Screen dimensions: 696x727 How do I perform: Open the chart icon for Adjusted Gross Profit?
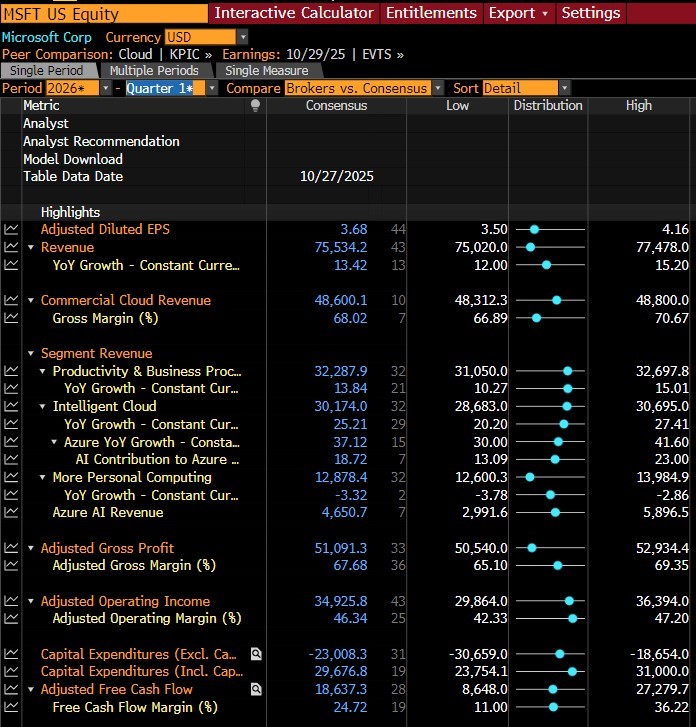point(11,548)
